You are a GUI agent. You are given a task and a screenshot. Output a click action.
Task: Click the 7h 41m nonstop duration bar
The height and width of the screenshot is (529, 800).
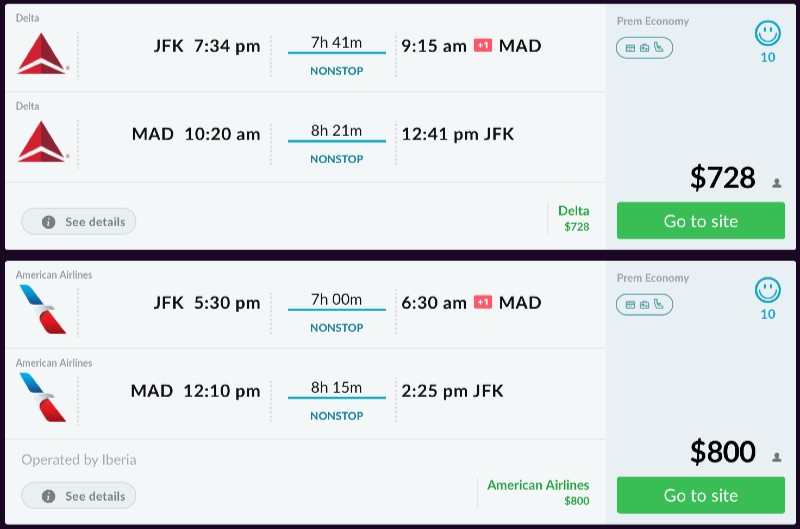[336, 52]
